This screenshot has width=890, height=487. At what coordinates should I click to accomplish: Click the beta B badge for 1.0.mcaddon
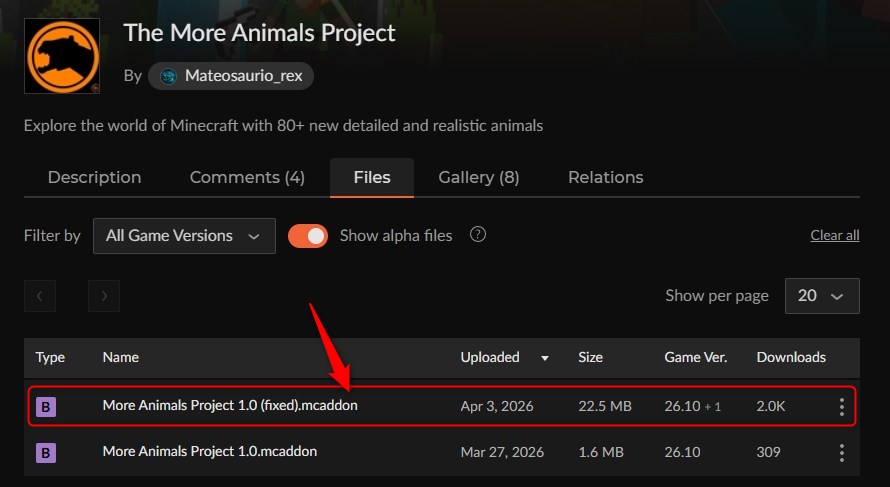(46, 452)
